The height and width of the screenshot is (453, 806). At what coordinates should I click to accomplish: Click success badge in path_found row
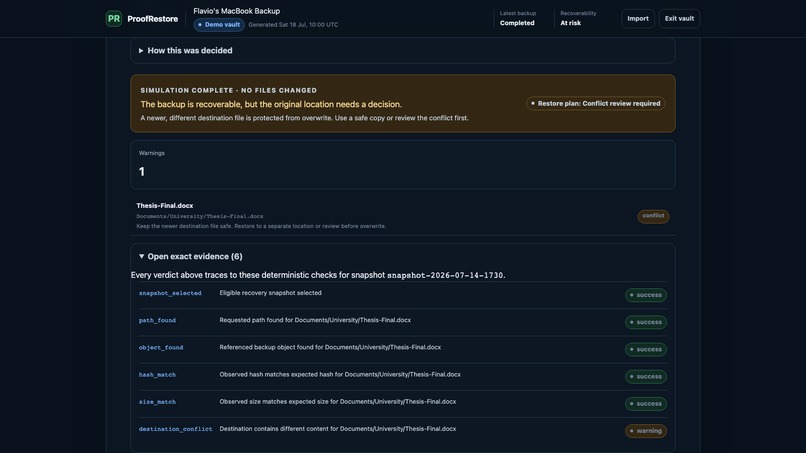point(646,322)
